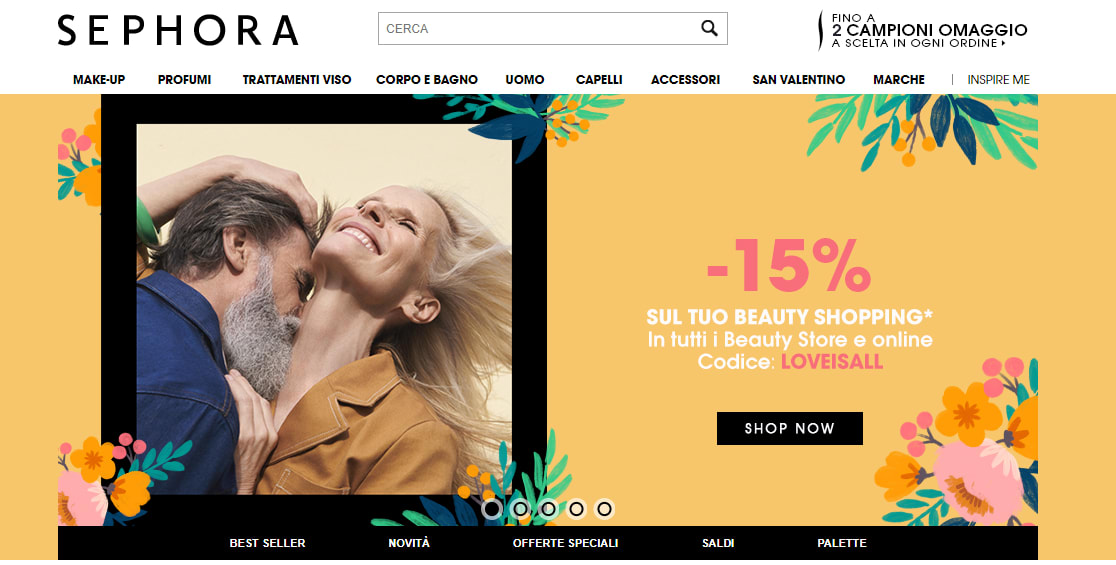Click the magnifying glass search icon
This screenshot has width=1116, height=565.
pos(709,28)
